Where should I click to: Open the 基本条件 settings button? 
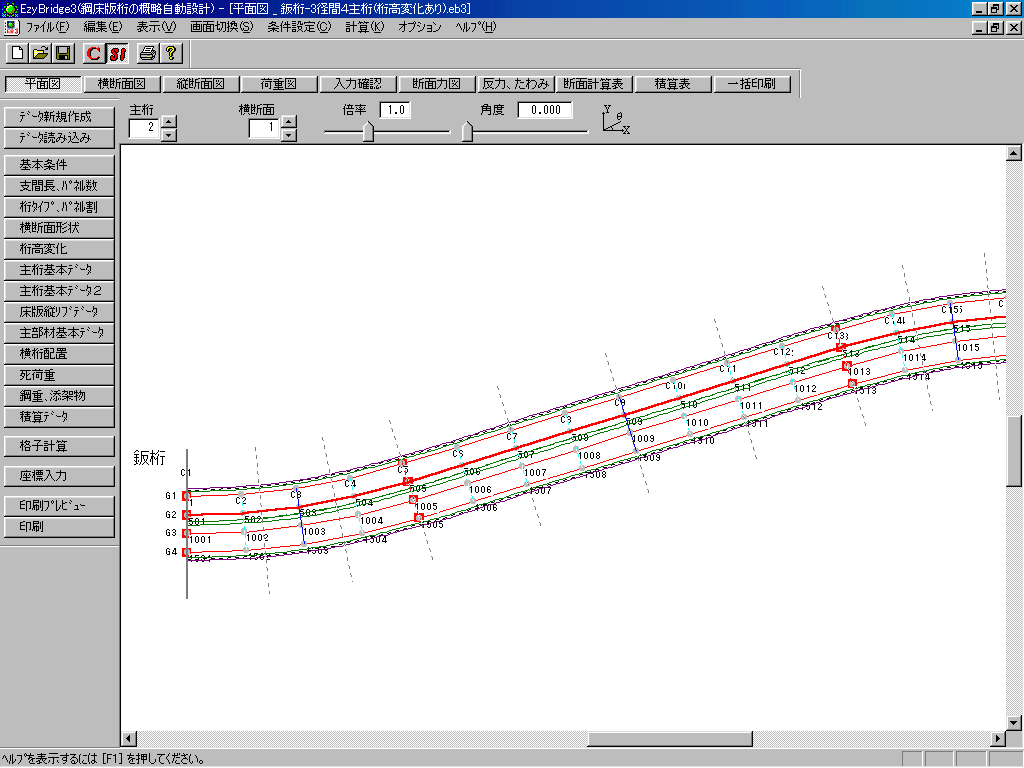(59, 165)
